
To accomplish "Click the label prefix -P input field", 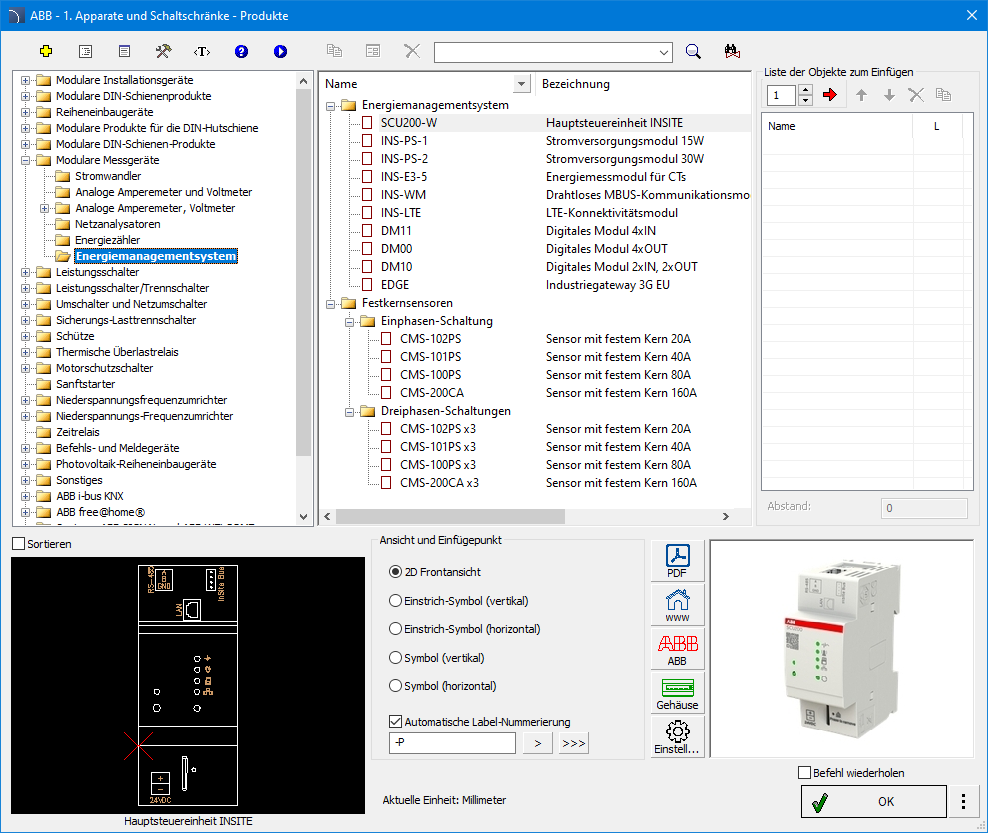I will [452, 743].
